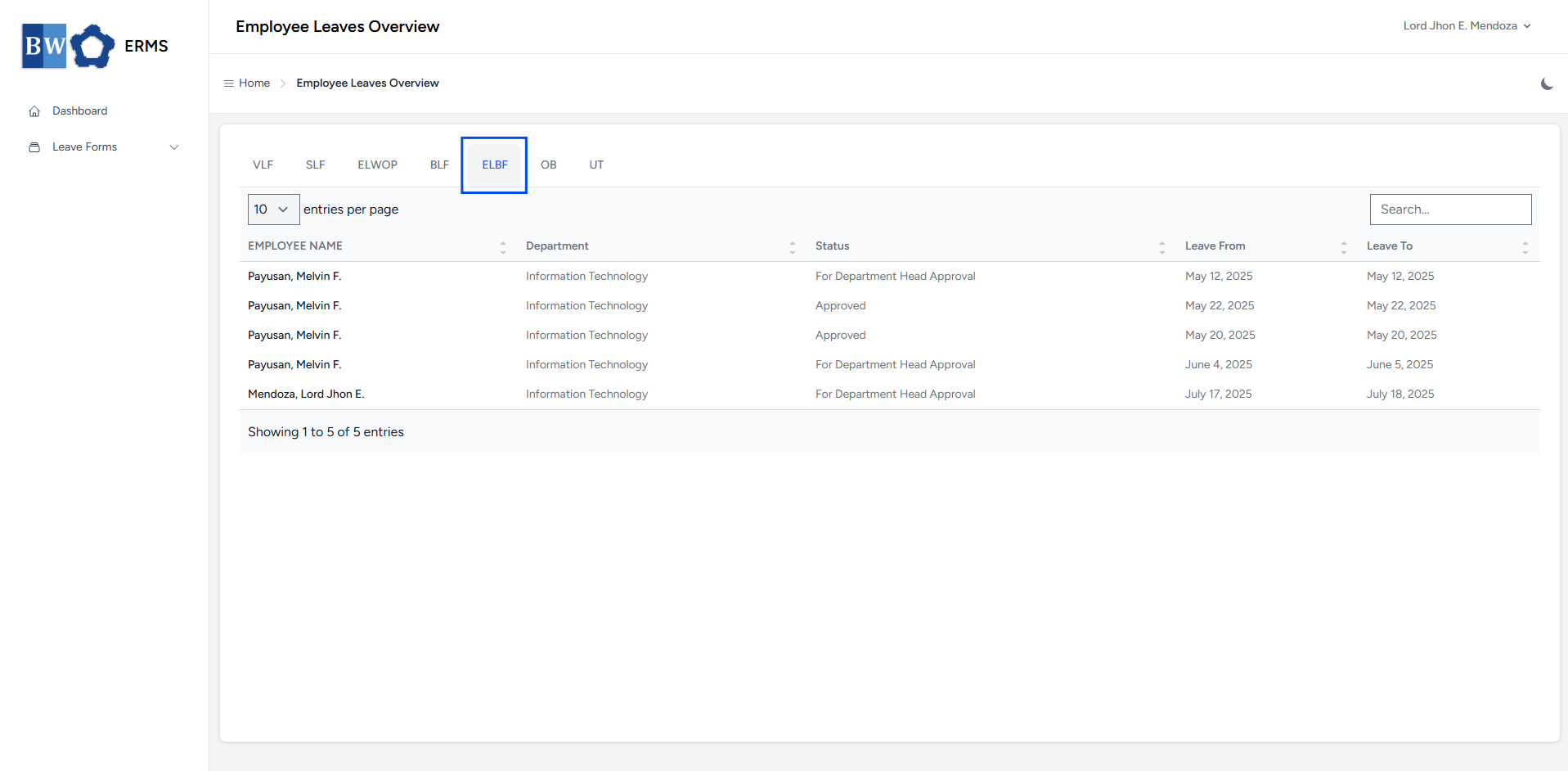Click into the Search field
Image resolution: width=1568 pixels, height=771 pixels.
click(1451, 210)
